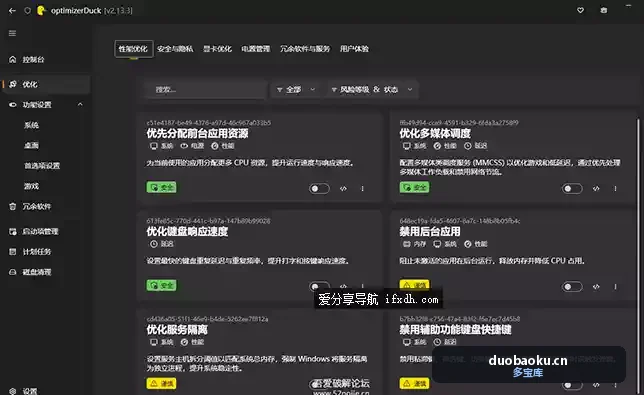Image resolution: width=644 pixels, height=395 pixels.
Task: Open 游戏 under 功能设置
Action: coord(31,186)
